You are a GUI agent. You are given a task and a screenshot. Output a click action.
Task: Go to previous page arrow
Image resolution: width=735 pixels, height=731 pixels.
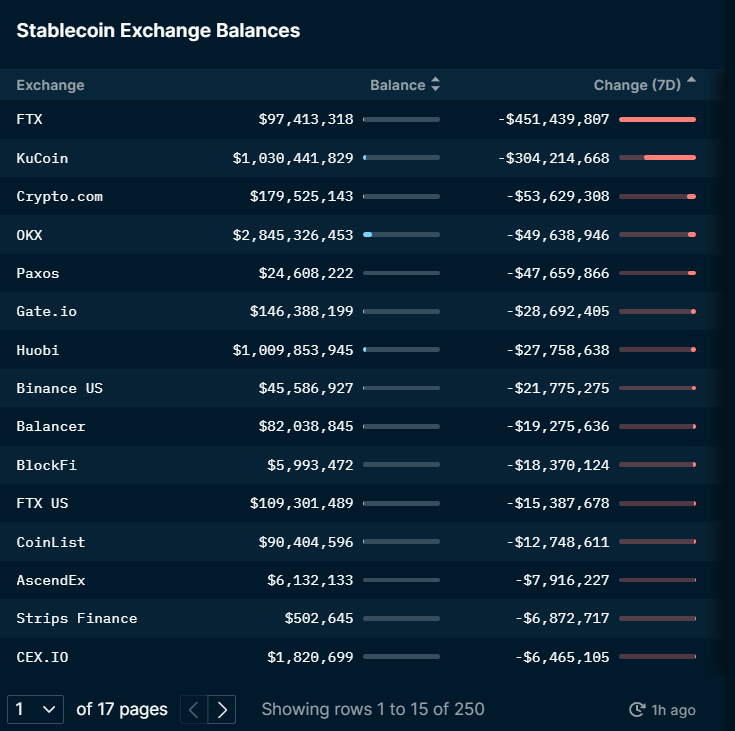(194, 710)
